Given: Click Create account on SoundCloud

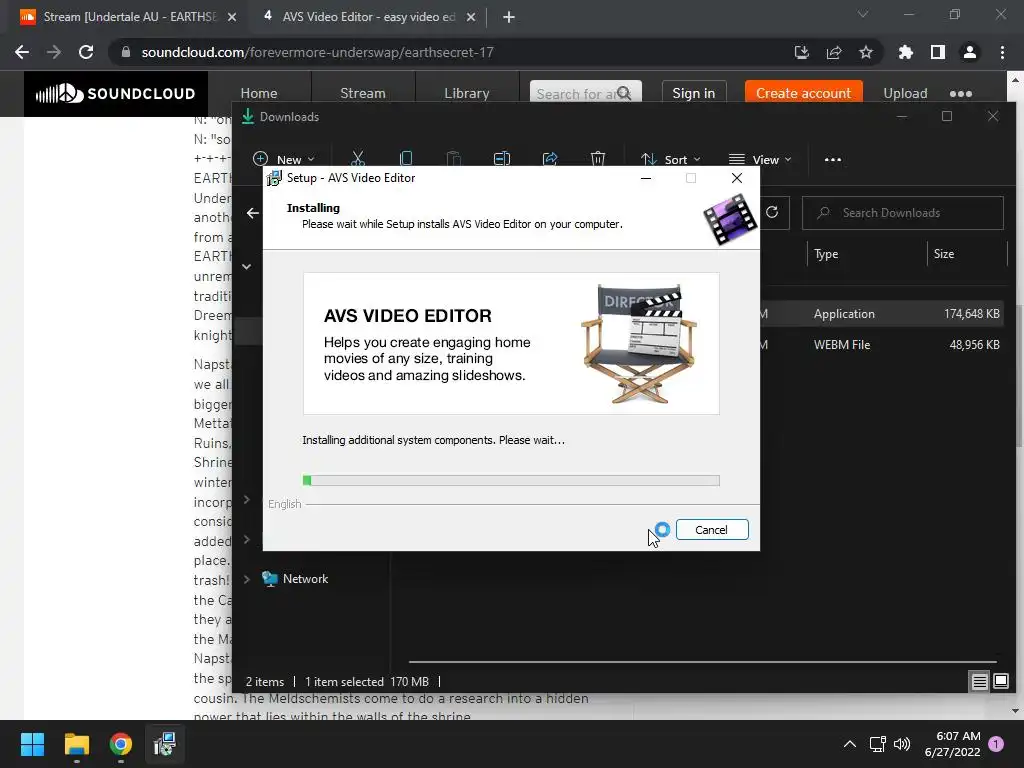Looking at the screenshot, I should (x=803, y=93).
